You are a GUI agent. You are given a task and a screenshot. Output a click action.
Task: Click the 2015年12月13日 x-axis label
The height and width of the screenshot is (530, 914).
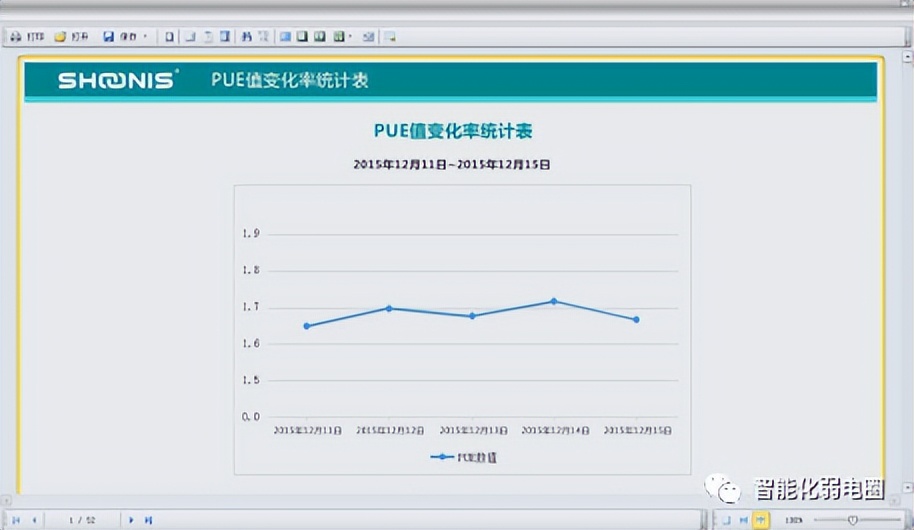(x=473, y=430)
